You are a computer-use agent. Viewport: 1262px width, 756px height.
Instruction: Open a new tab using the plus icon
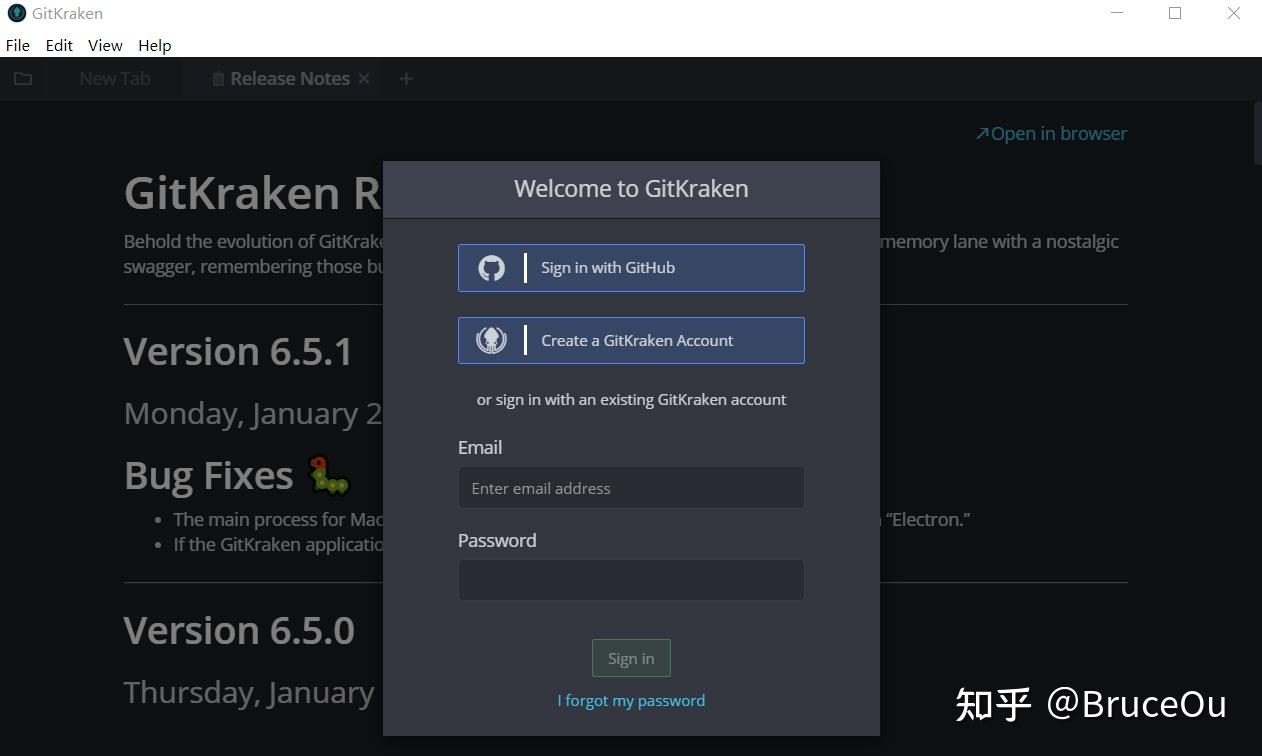pos(406,78)
